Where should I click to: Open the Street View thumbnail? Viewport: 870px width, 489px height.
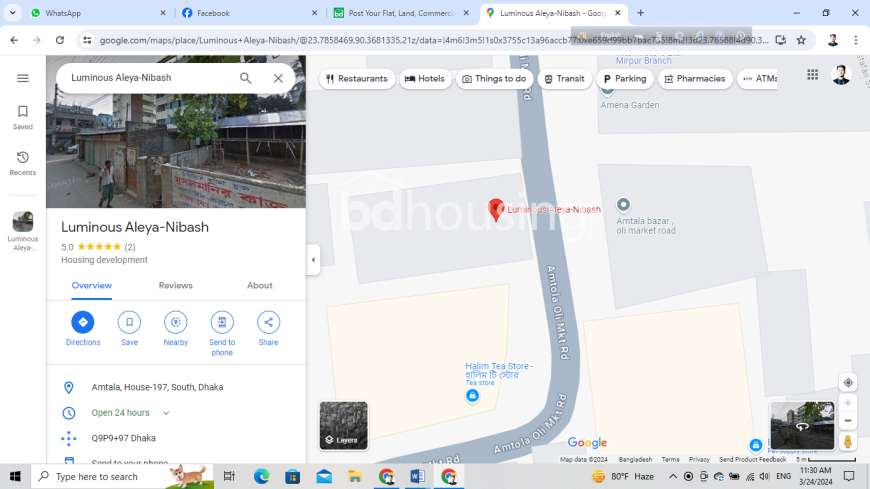[x=802, y=426]
